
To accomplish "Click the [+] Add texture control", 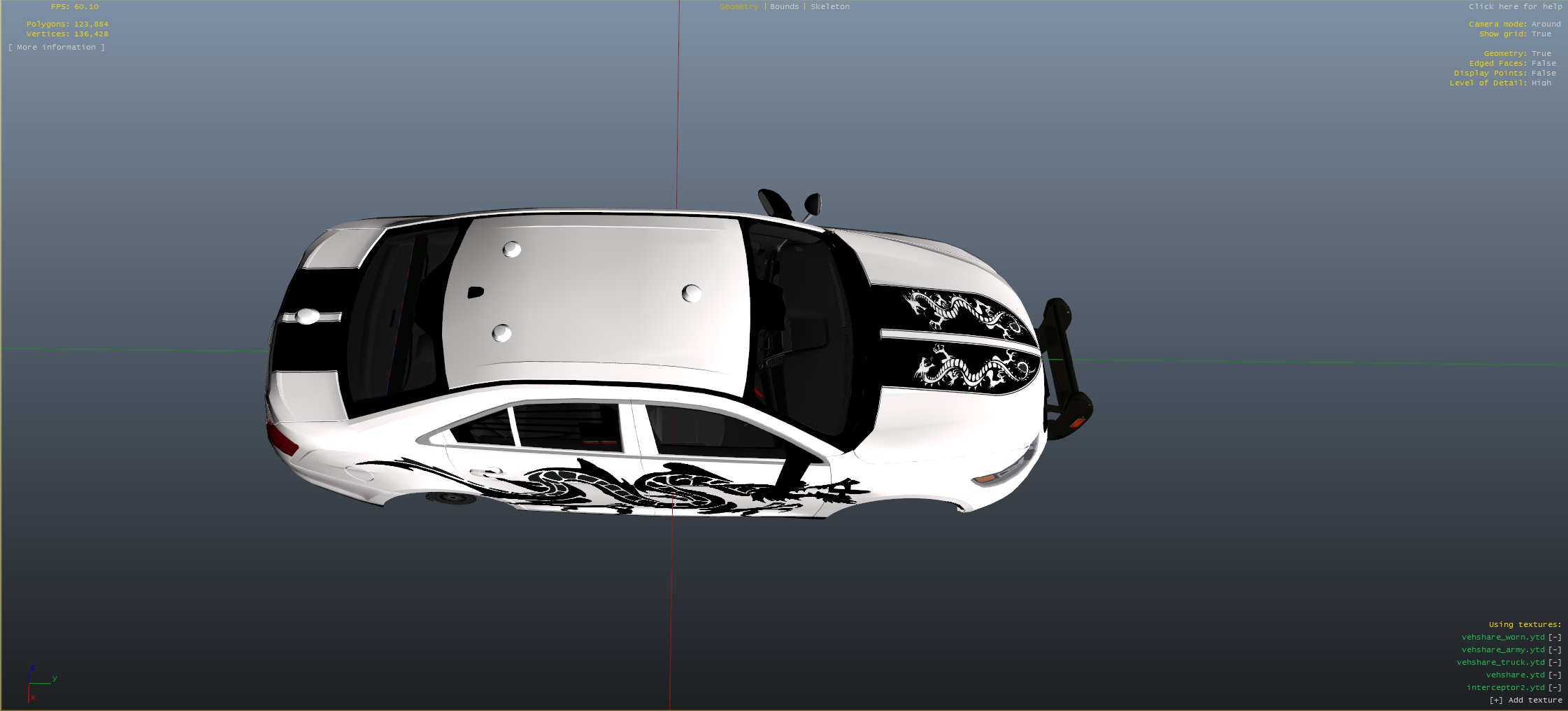I will click(1525, 701).
